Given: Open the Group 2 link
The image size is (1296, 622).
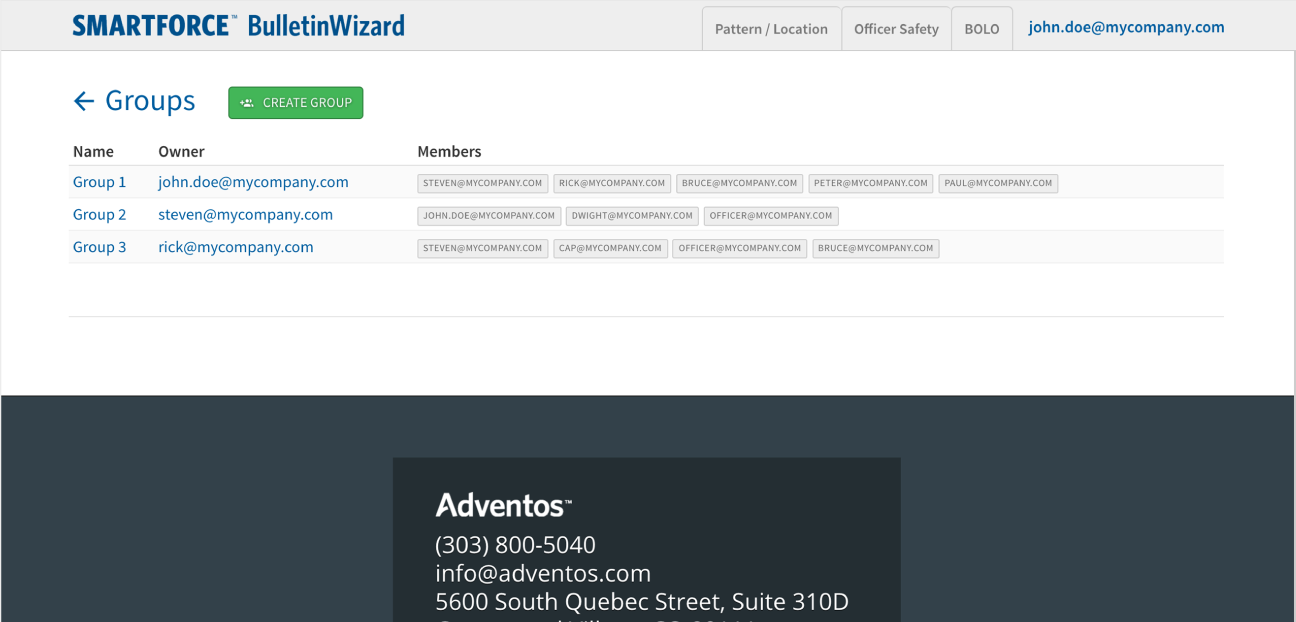Looking at the screenshot, I should [100, 215].
